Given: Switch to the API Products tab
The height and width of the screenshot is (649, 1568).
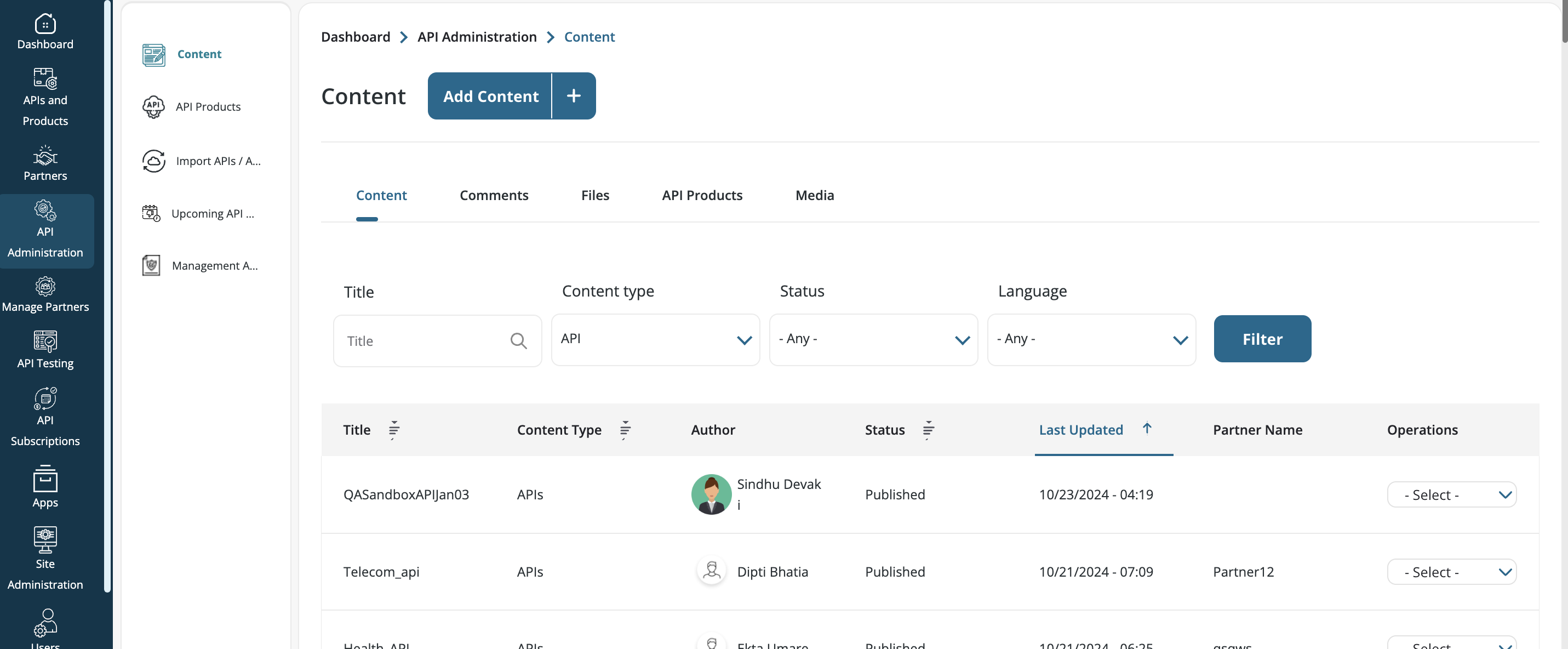Looking at the screenshot, I should point(702,196).
